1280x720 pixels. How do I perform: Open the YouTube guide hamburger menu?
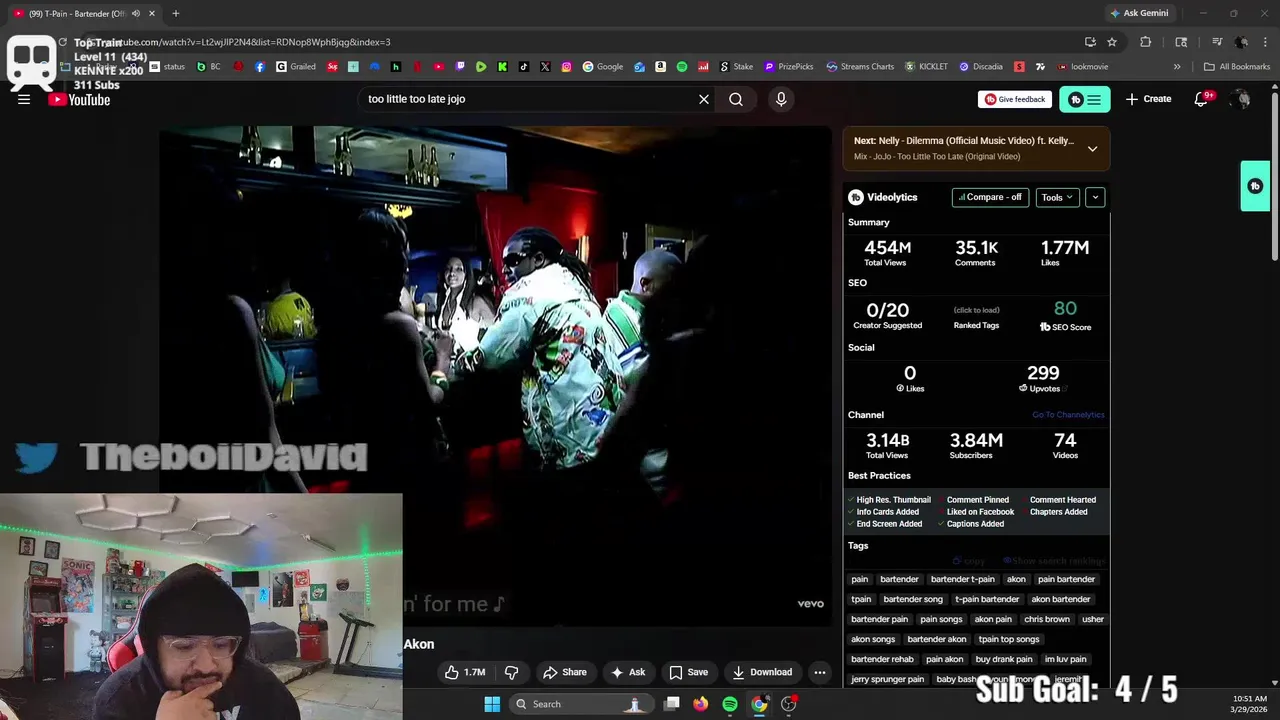coord(24,99)
